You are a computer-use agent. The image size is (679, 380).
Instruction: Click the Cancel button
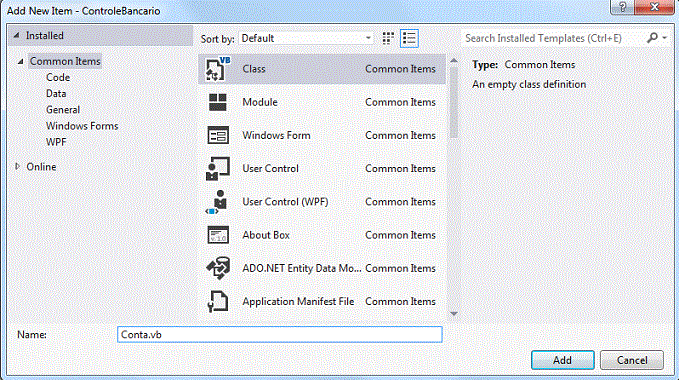[x=632, y=360]
